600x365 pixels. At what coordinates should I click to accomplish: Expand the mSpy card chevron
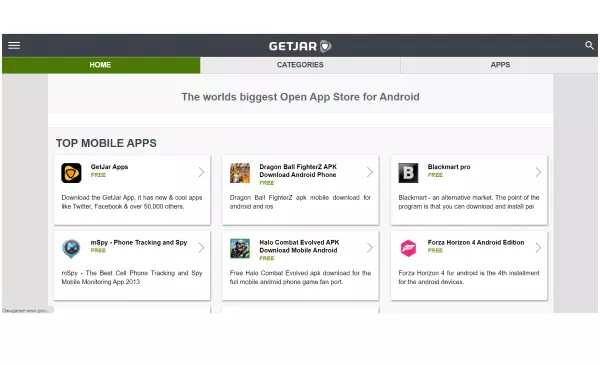(x=201, y=248)
